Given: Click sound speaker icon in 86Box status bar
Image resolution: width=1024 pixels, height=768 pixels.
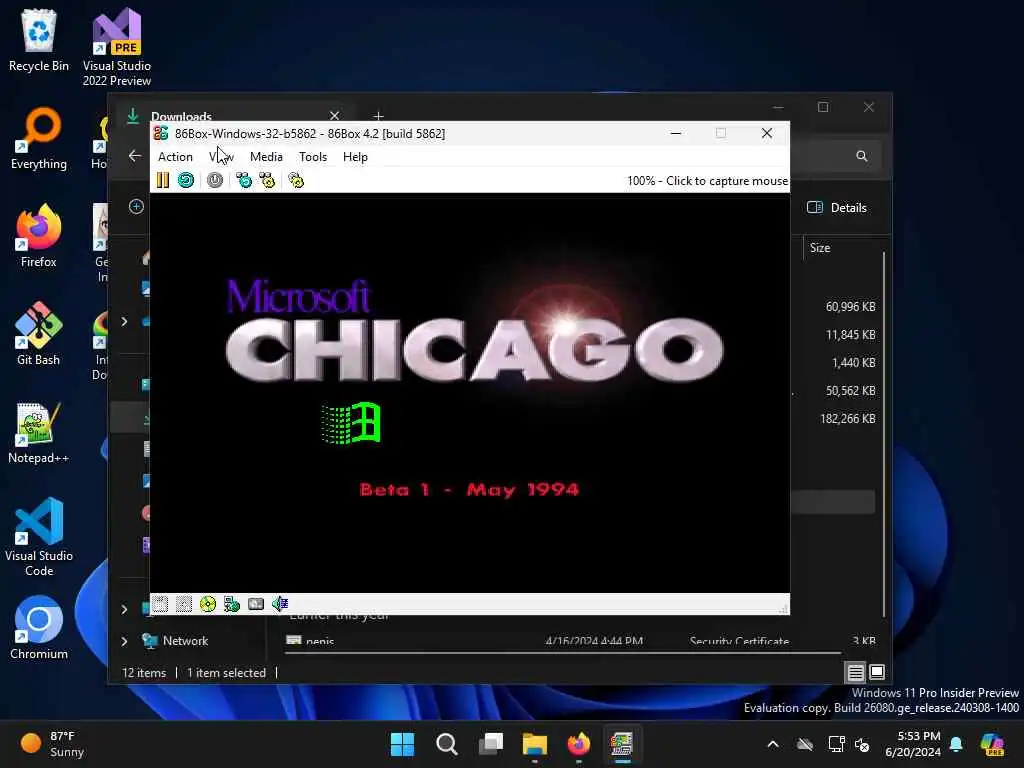Looking at the screenshot, I should click(280, 604).
